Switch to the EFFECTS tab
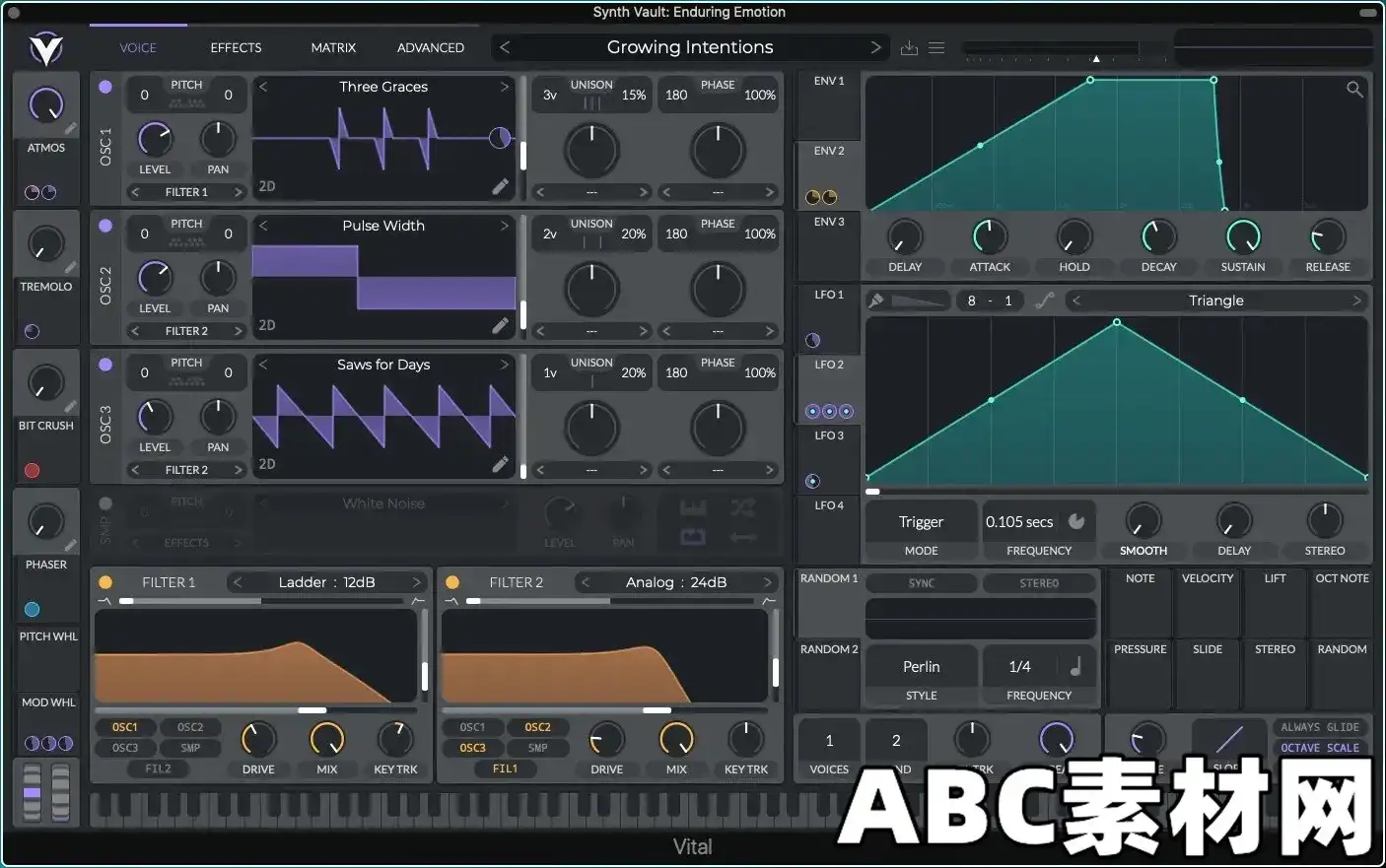Image resolution: width=1386 pixels, height=868 pixels. tap(236, 47)
